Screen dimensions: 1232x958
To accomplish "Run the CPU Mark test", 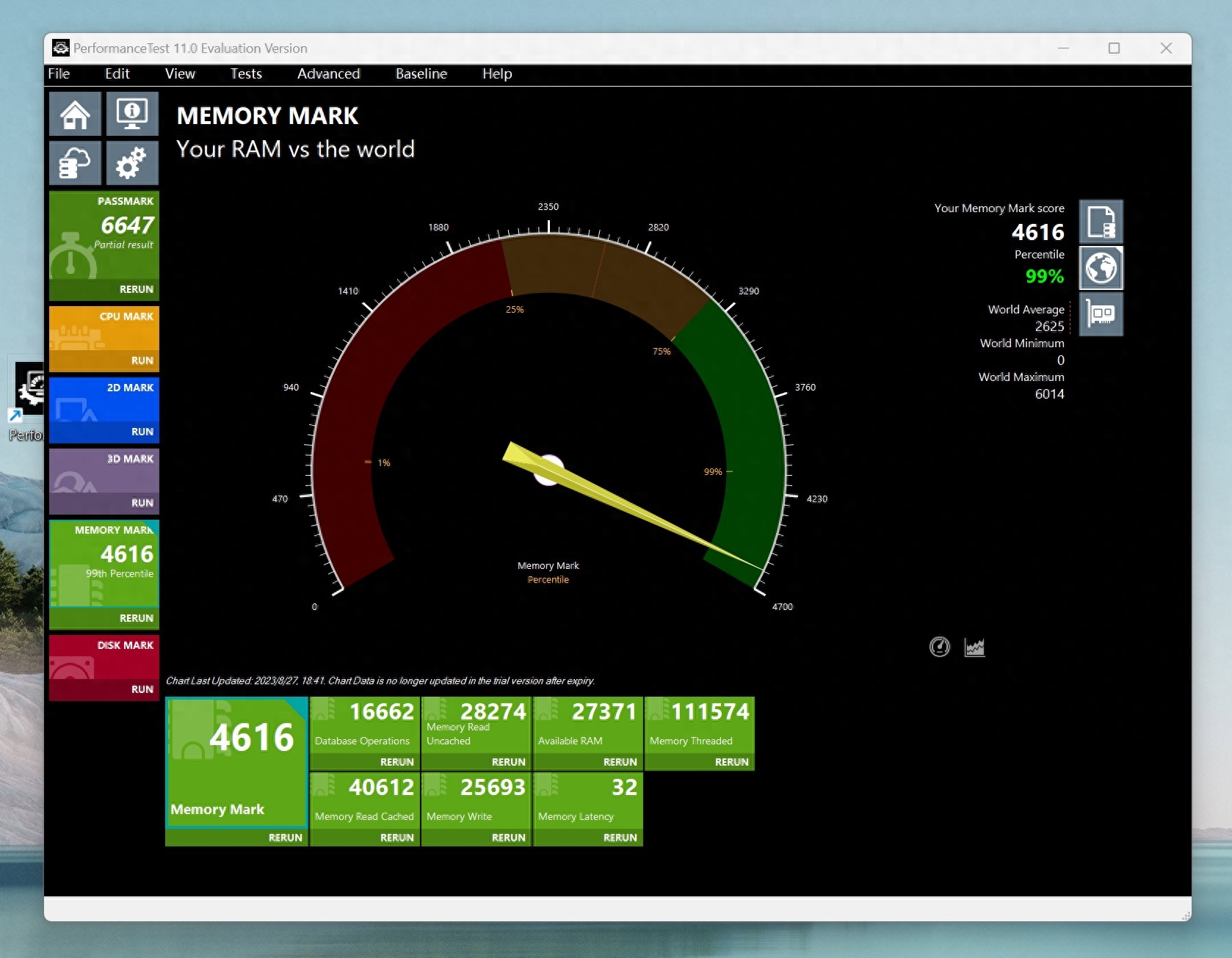I will point(142,360).
